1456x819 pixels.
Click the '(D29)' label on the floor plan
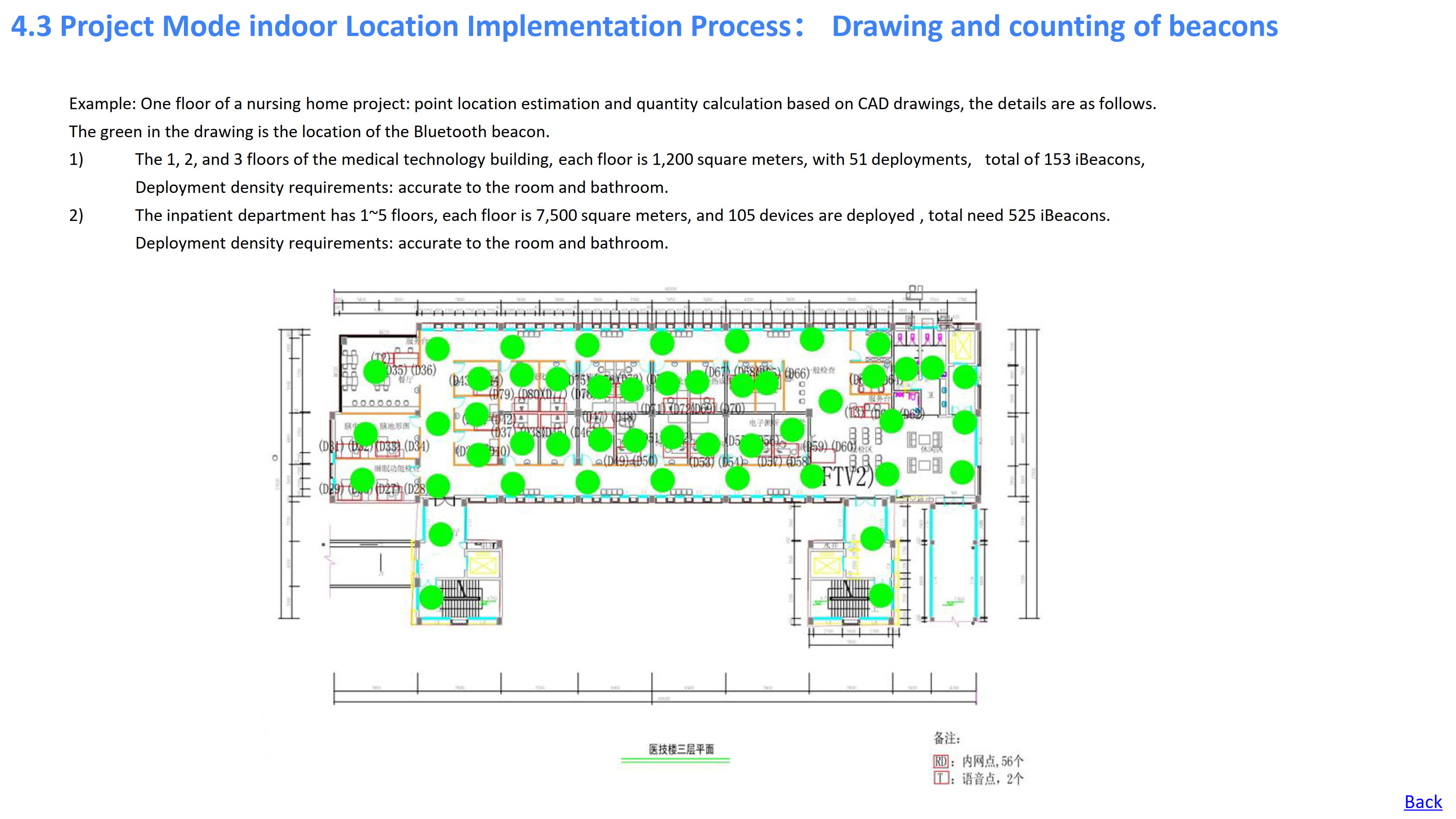pos(331,488)
